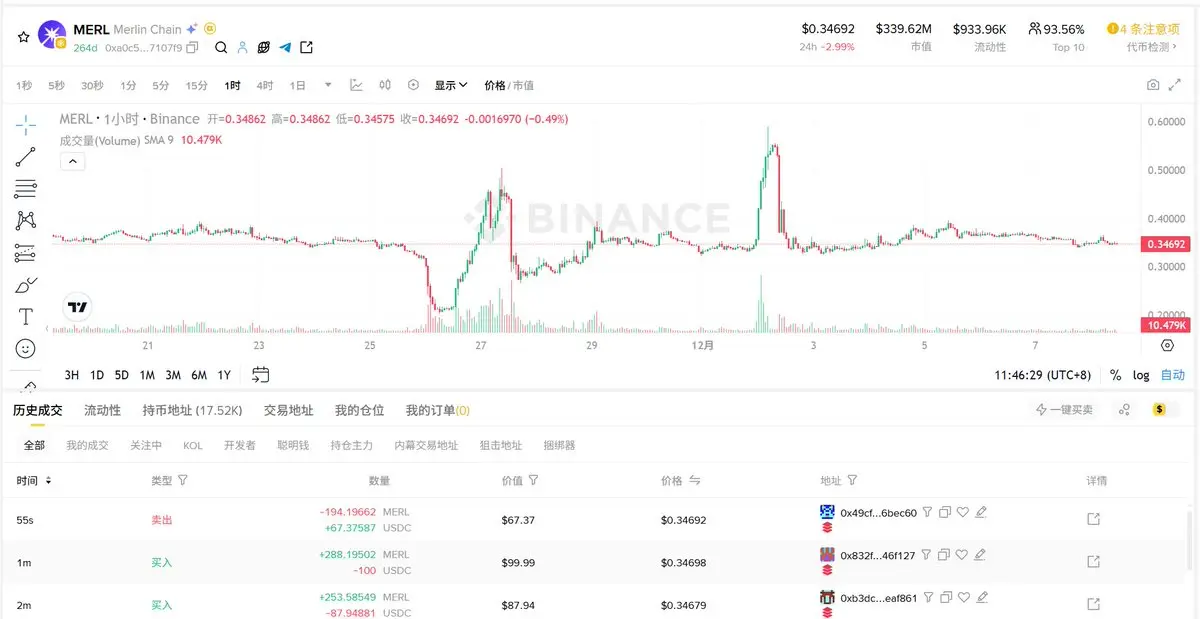
Task: Open the emoji sticker tool
Action: click(x=25, y=349)
